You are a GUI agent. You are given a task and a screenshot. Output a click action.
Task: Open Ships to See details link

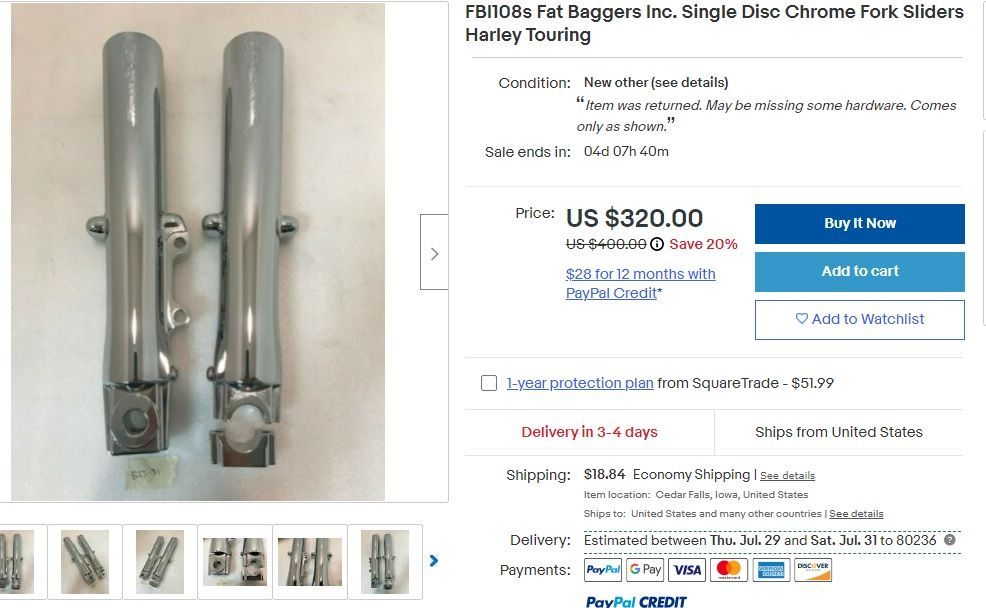856,514
